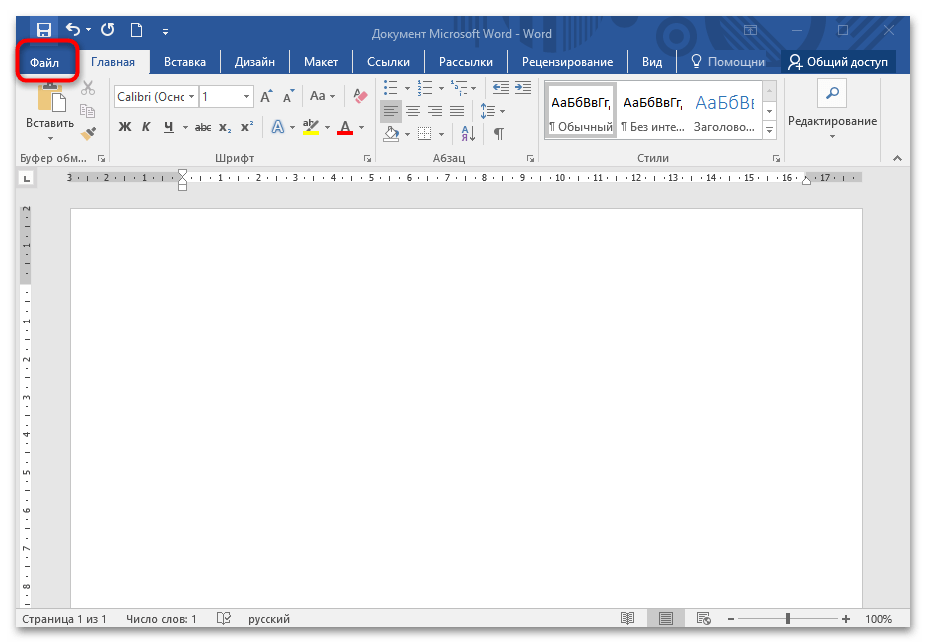Toggle subscript x₂ formatting
This screenshot has width=926, height=643.
pos(225,128)
